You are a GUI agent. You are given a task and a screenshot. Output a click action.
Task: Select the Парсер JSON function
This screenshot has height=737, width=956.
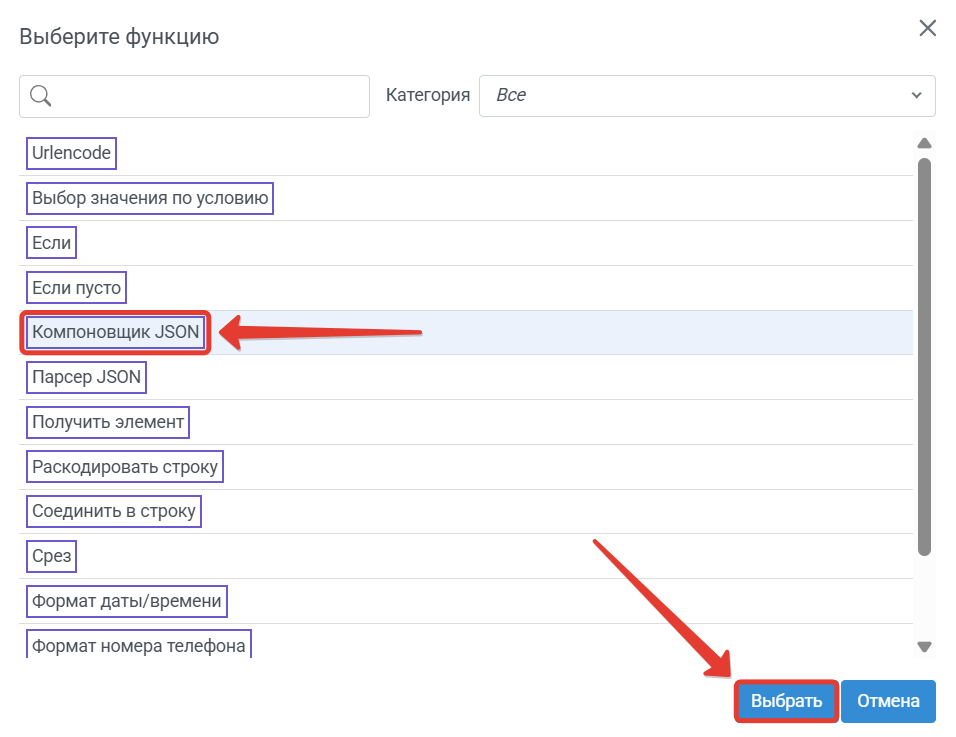pyautogui.click(x=86, y=377)
